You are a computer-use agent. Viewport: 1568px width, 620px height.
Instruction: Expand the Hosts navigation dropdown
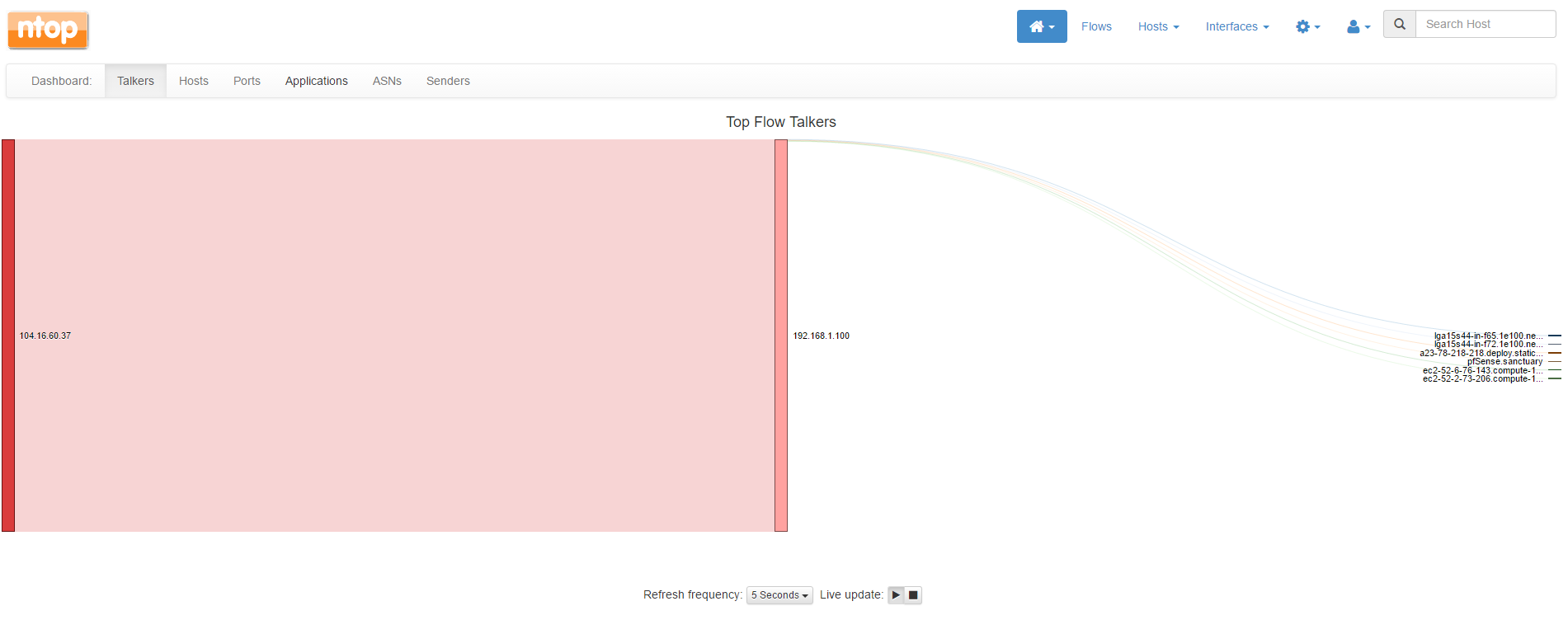click(x=1158, y=26)
